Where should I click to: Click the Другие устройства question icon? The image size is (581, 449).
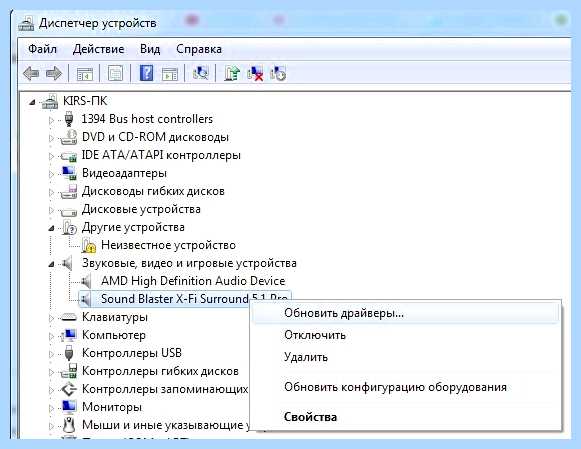tap(69, 227)
